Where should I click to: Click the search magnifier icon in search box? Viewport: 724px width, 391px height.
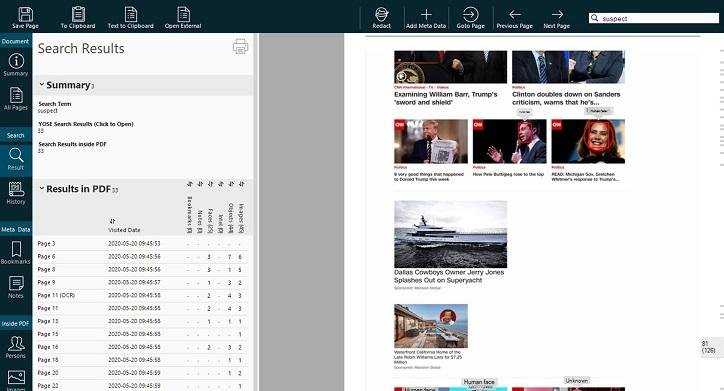pyautogui.click(x=595, y=18)
